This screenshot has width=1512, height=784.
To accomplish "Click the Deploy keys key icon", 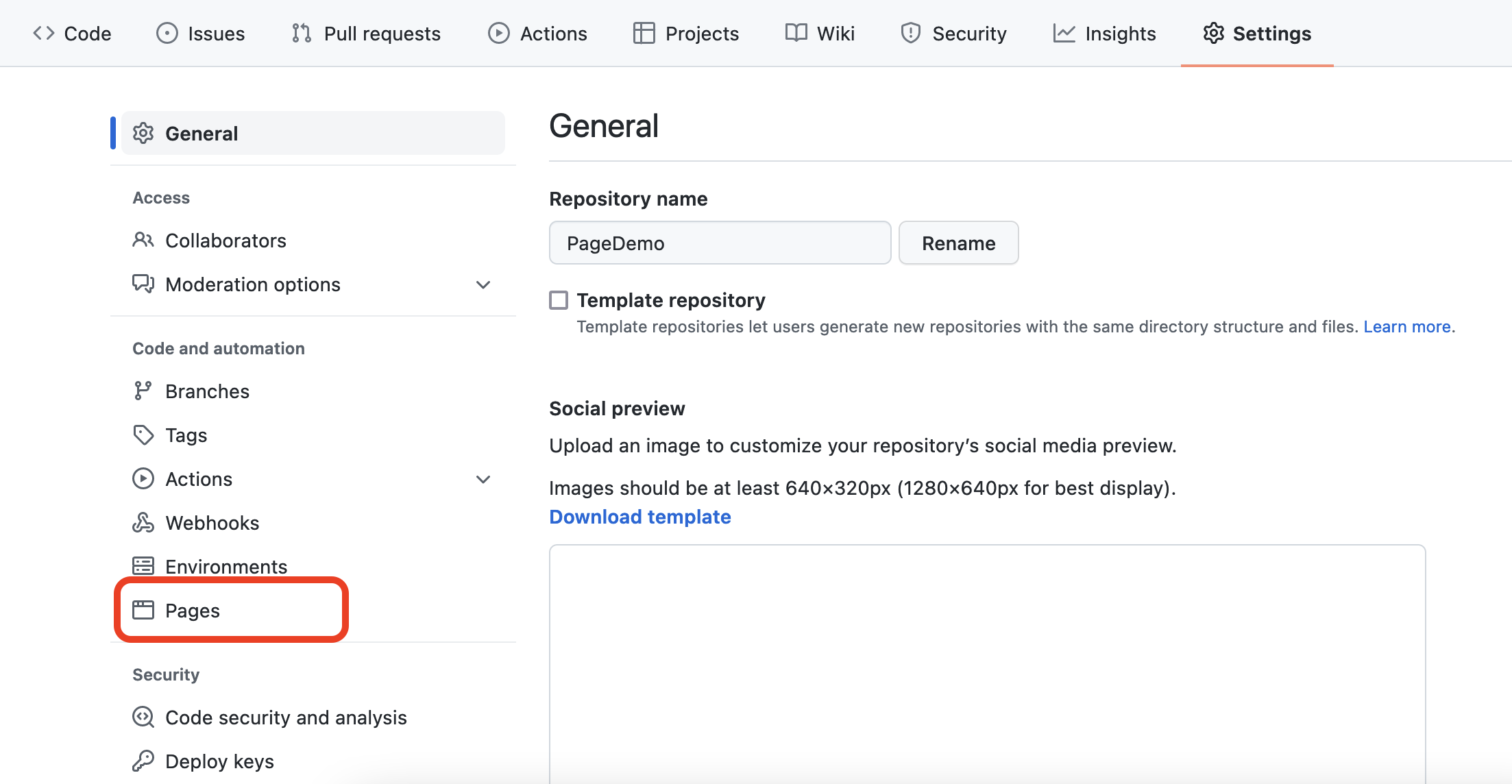I will point(143,761).
